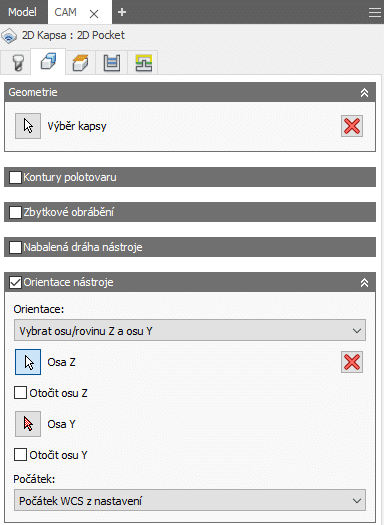Switch to the Model tab

tap(22, 12)
